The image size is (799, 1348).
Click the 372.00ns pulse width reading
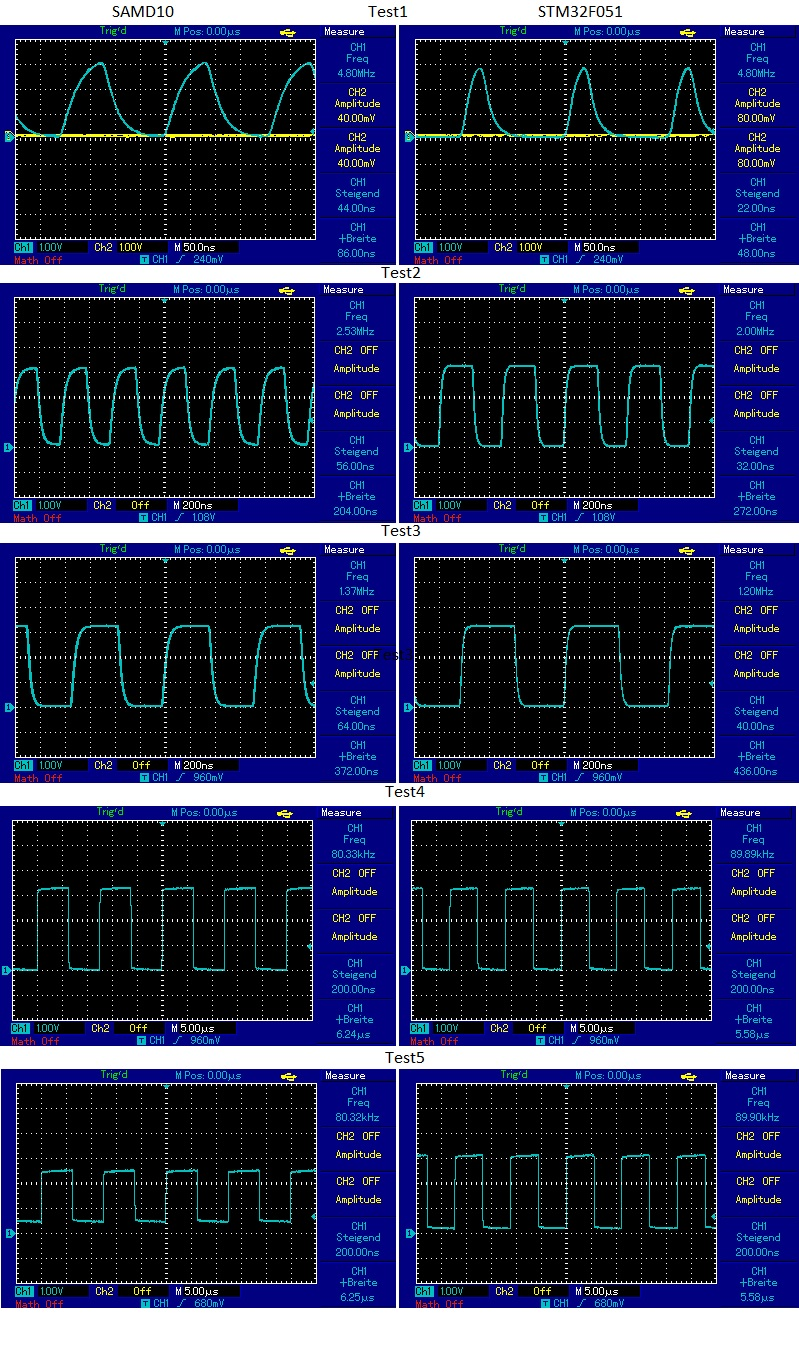point(357,771)
